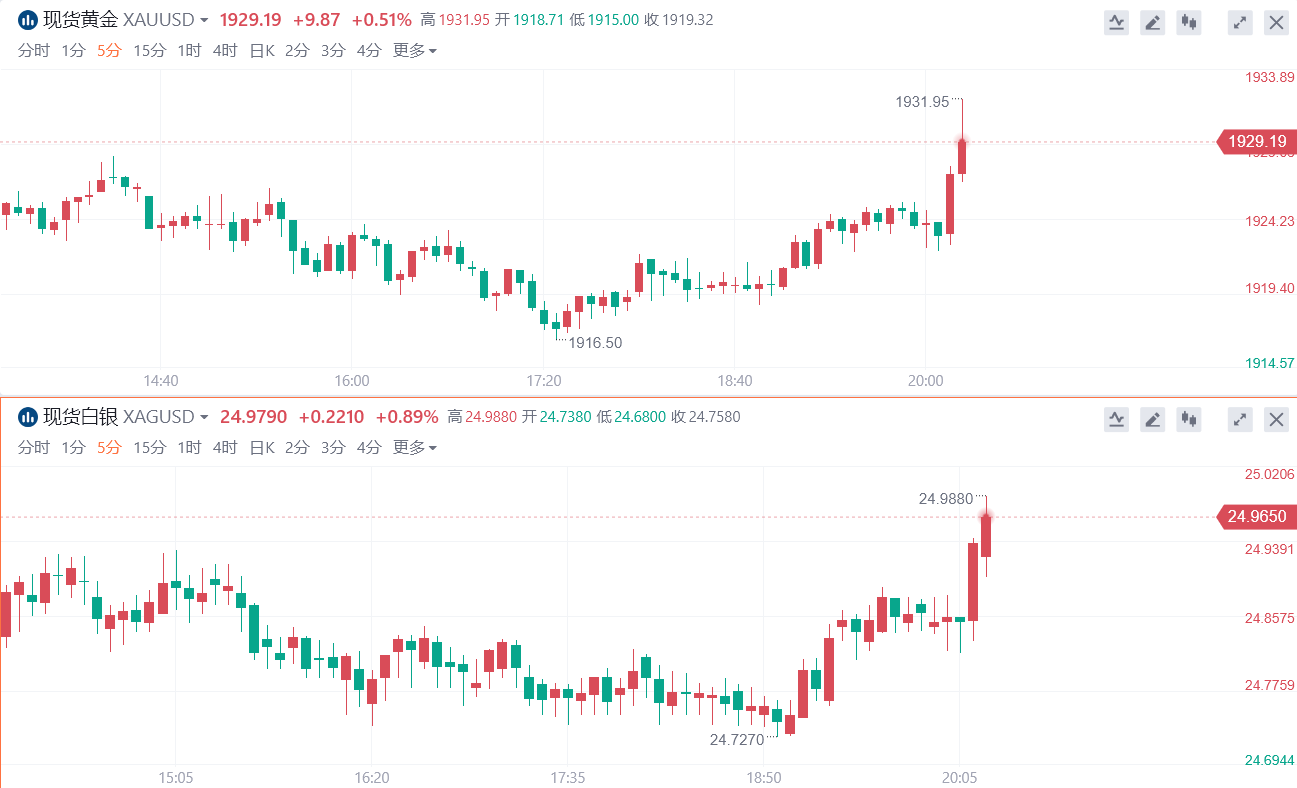The image size is (1297, 788).
Task: Open XAUUSD symbol dropdown arrow
Action: [x=204, y=20]
